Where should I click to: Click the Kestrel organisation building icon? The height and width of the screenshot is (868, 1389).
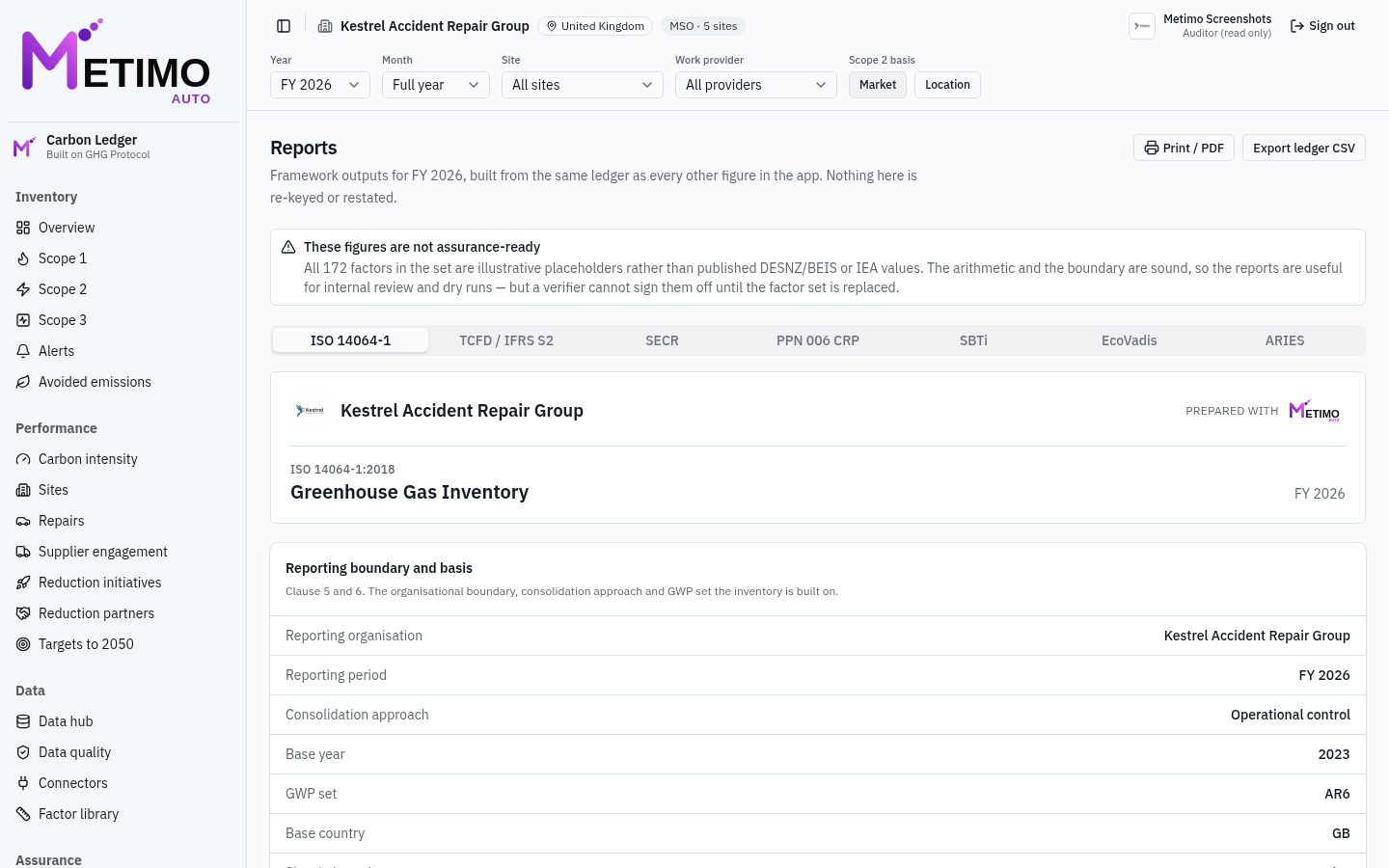(x=325, y=26)
